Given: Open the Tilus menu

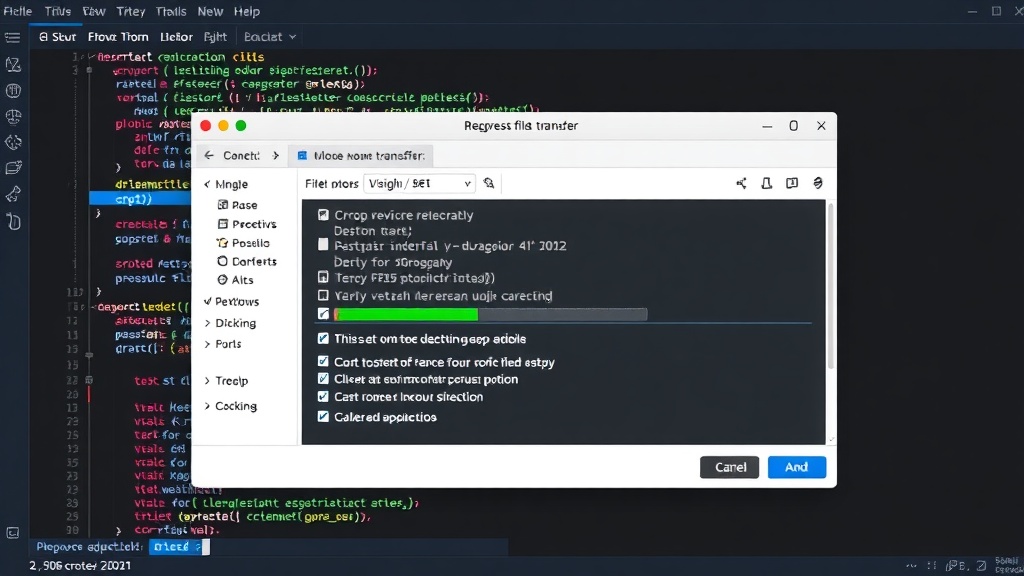Looking at the screenshot, I should click(x=57, y=11).
